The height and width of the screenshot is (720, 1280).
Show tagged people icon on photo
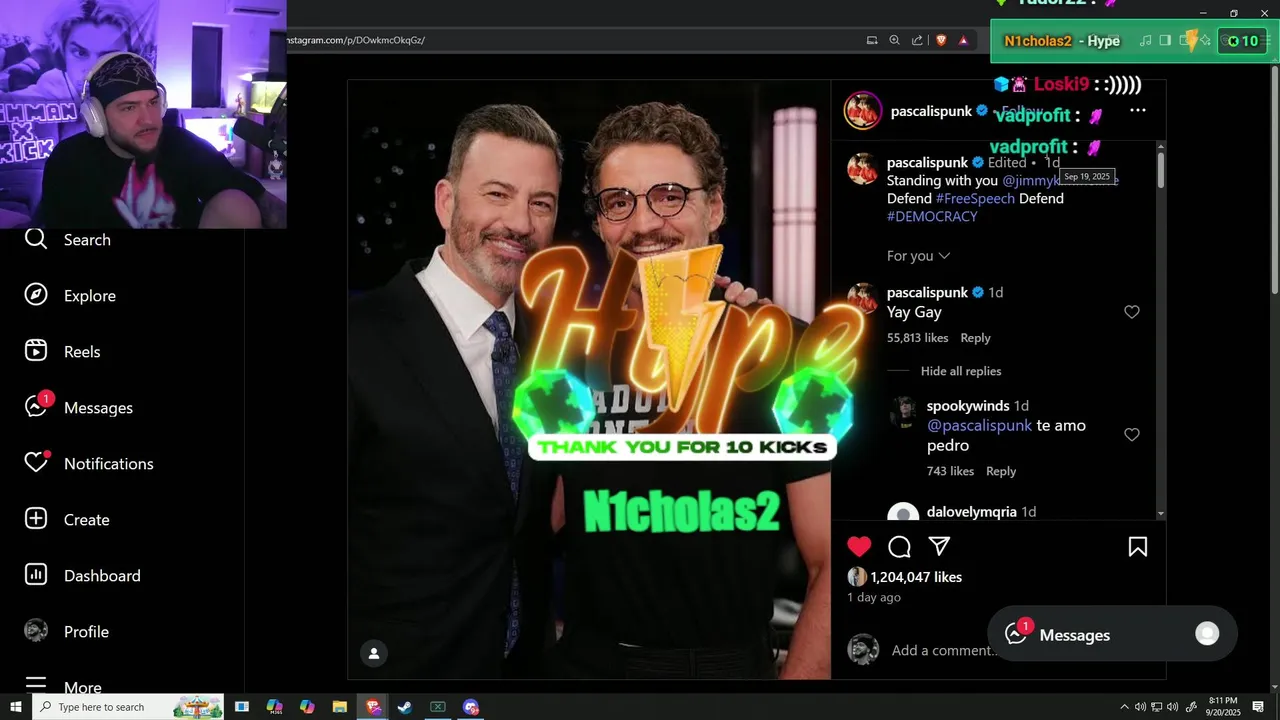coord(374,653)
